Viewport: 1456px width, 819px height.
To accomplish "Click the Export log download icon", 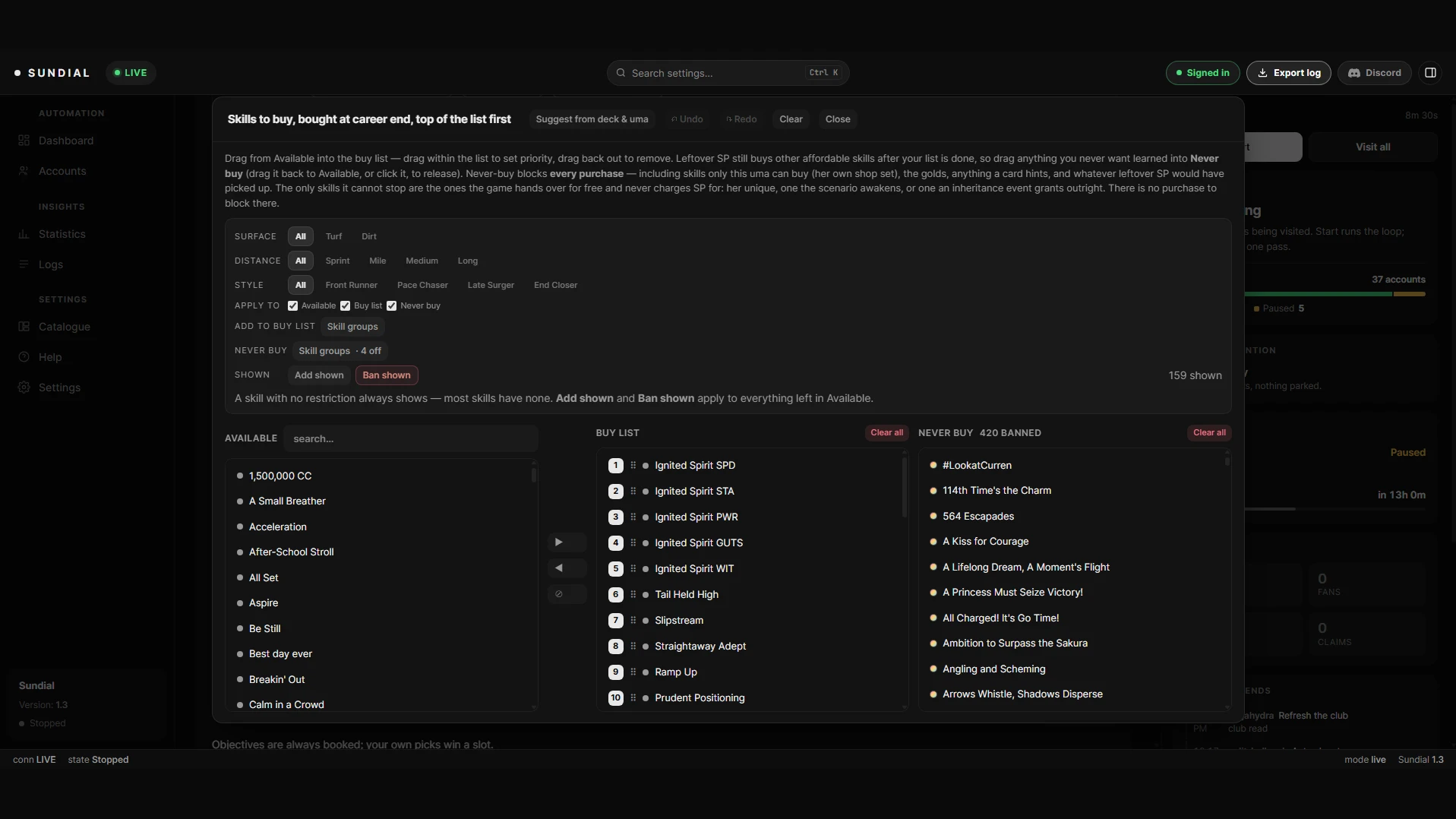I will point(1262,73).
